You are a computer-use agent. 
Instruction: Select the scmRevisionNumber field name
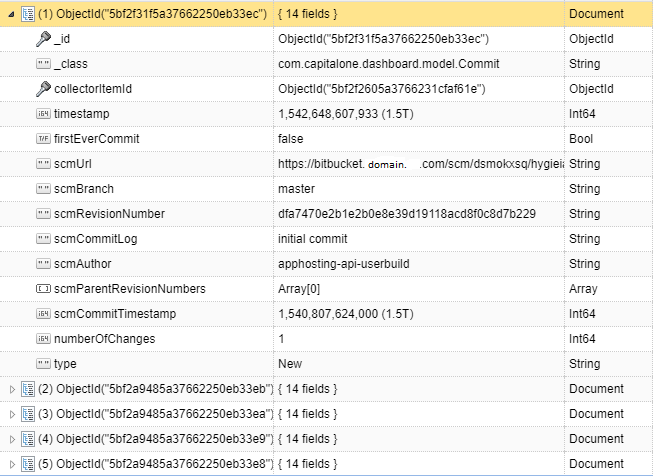pos(110,214)
